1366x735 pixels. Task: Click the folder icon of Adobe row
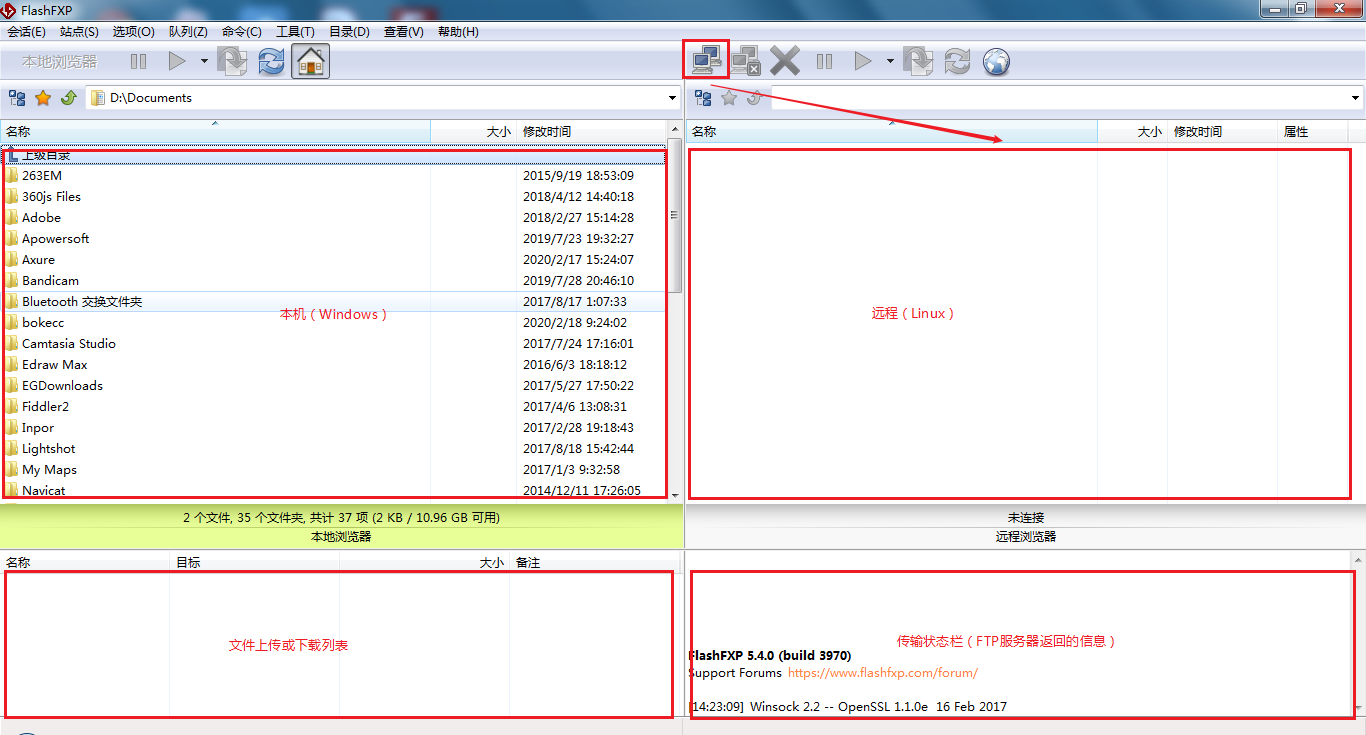[x=12, y=217]
